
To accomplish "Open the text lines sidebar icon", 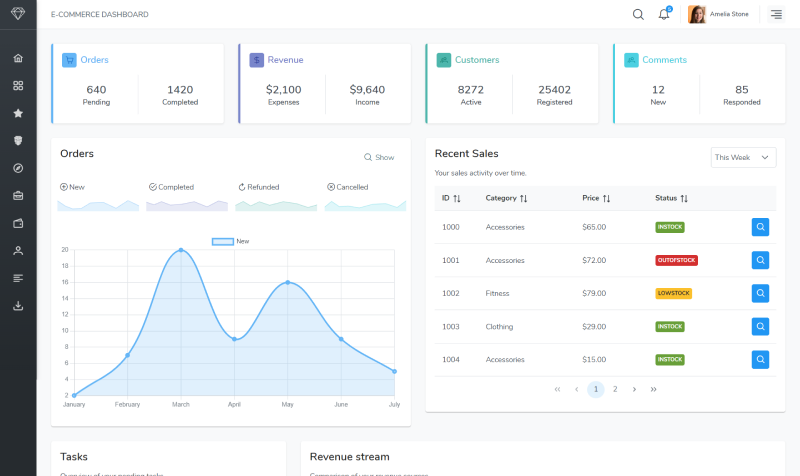I will click(x=18, y=278).
